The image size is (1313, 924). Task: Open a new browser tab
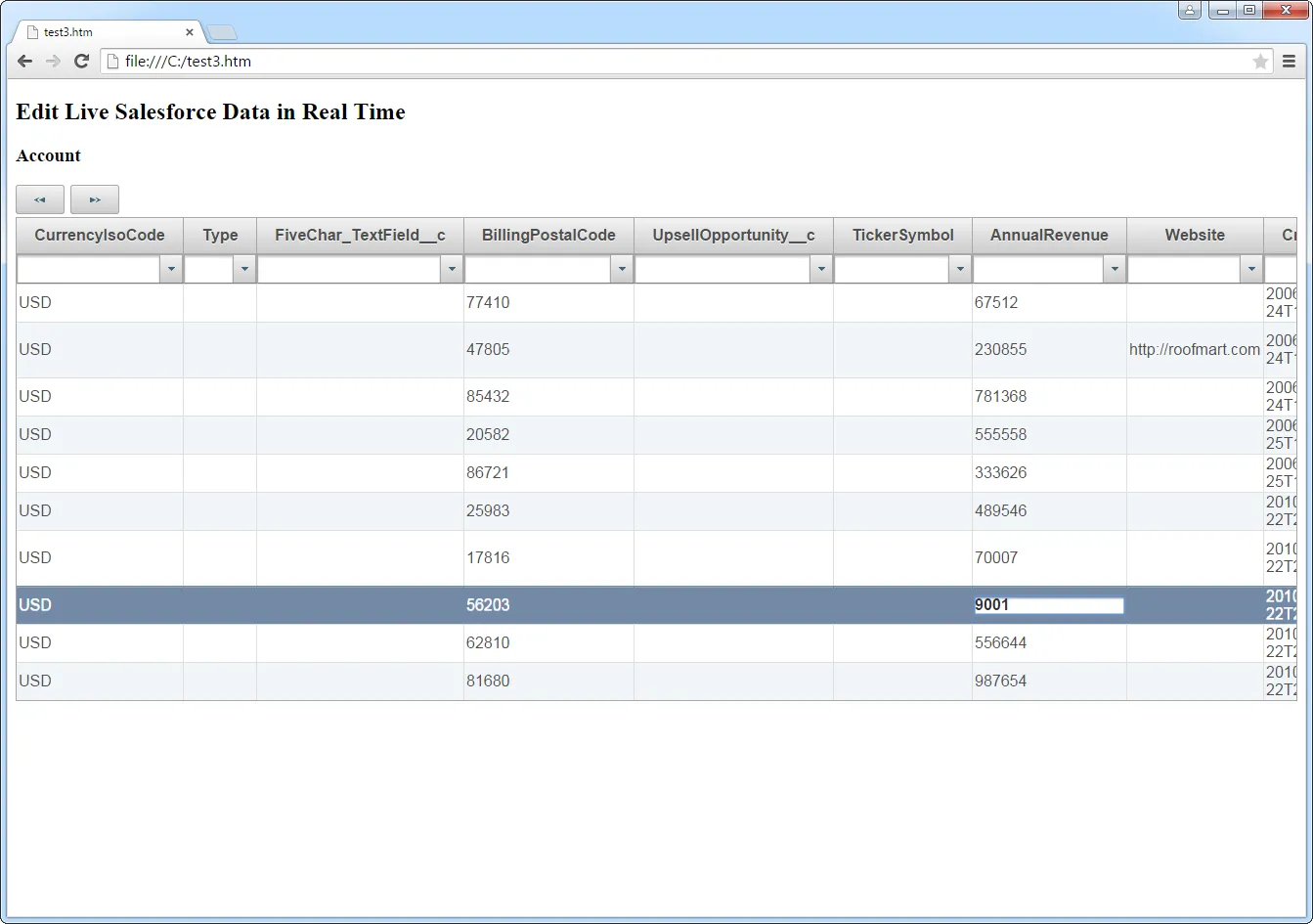[222, 31]
